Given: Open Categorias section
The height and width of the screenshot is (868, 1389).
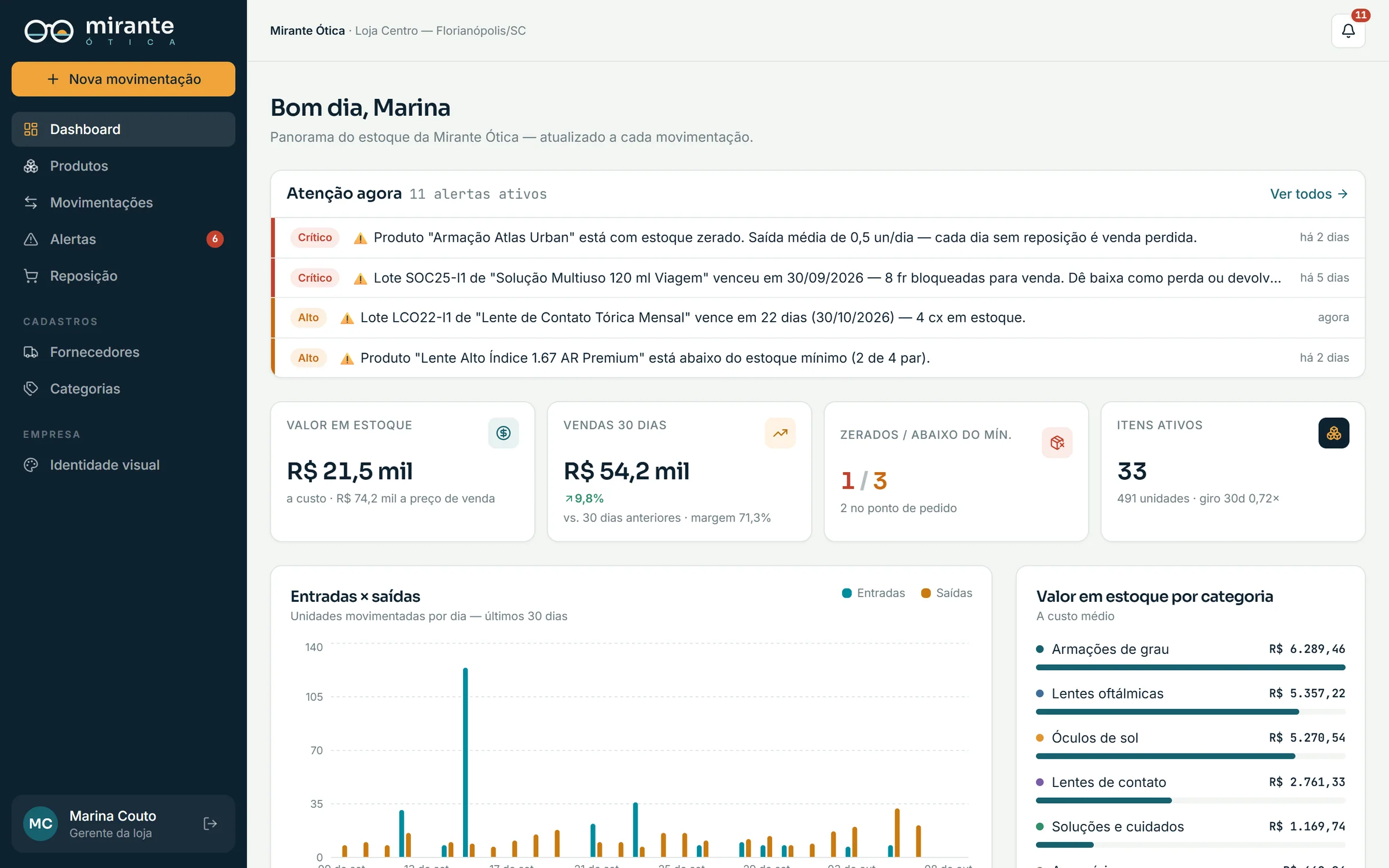Looking at the screenshot, I should tap(123, 388).
